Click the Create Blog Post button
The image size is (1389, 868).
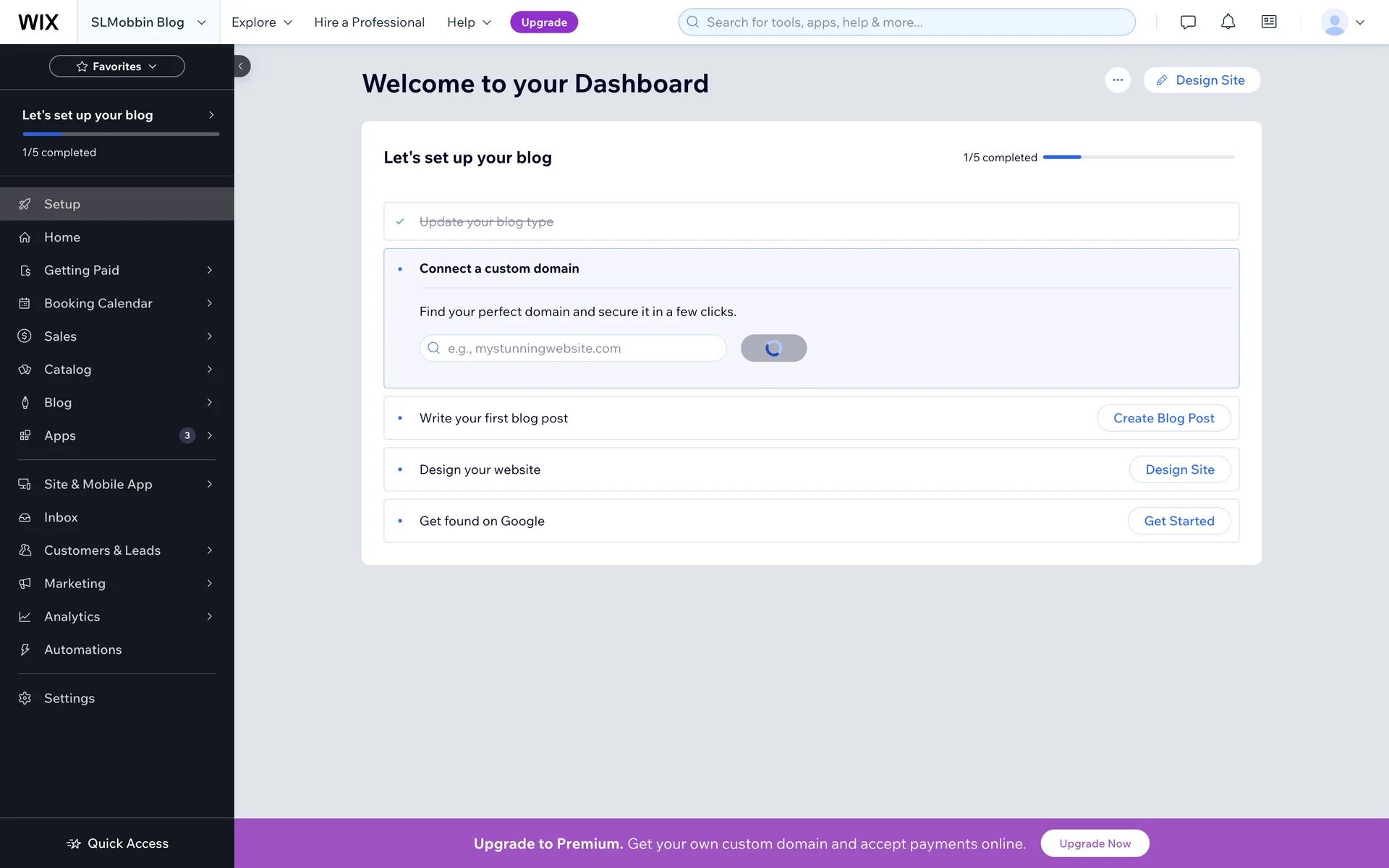[x=1163, y=418]
